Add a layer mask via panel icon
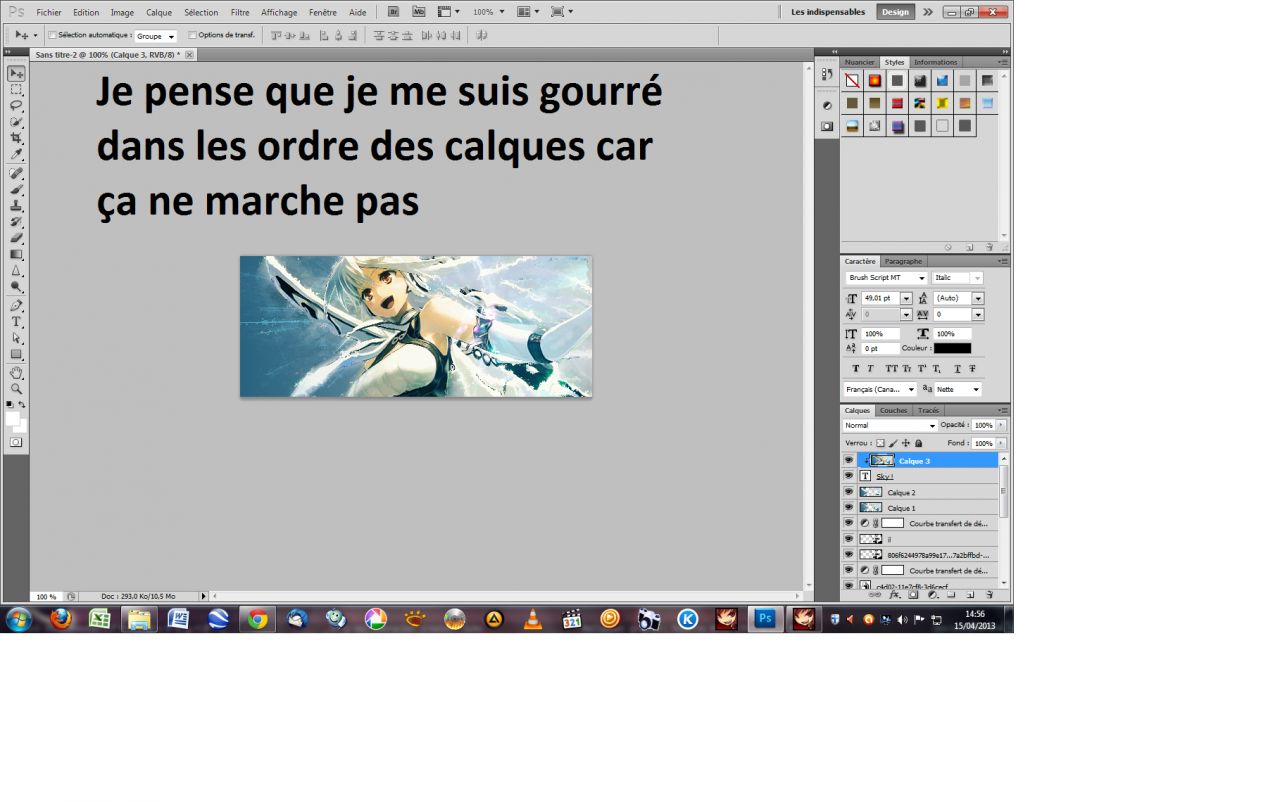 (913, 595)
